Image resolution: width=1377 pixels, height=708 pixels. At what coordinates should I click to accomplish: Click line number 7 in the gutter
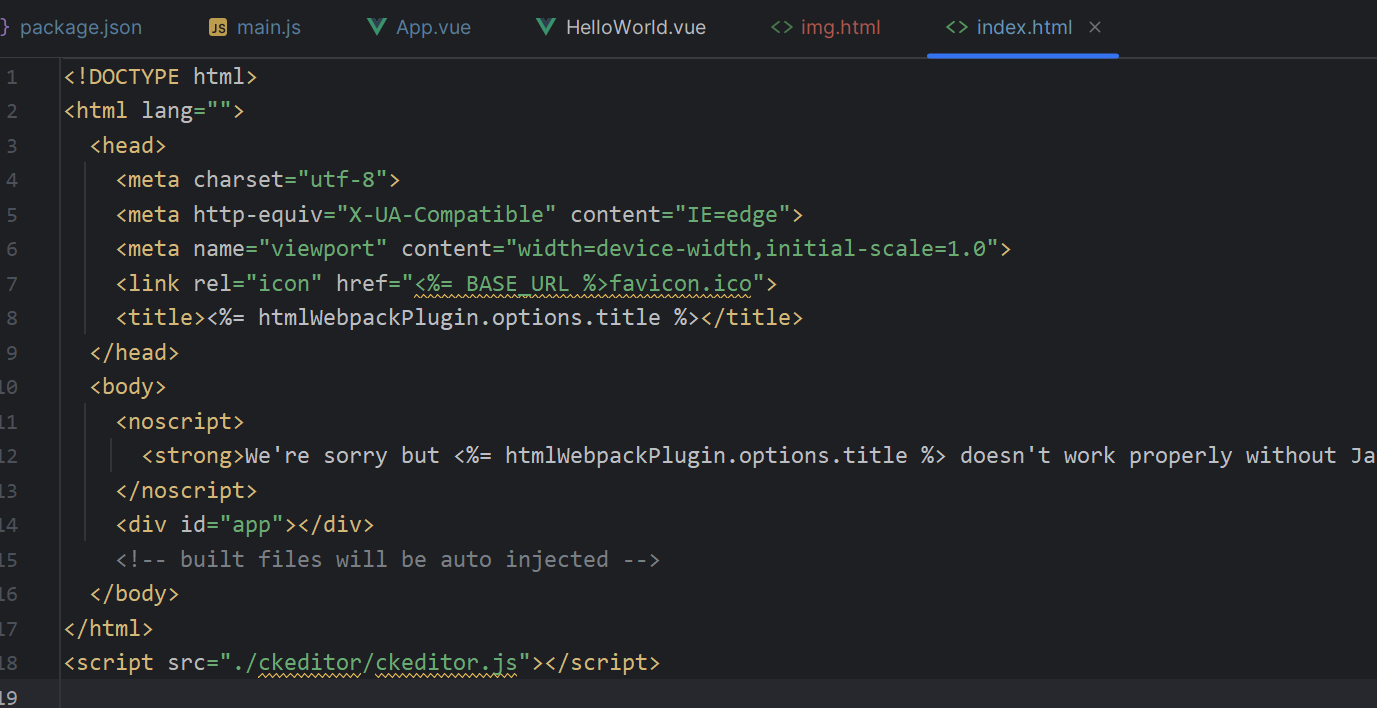[12, 284]
